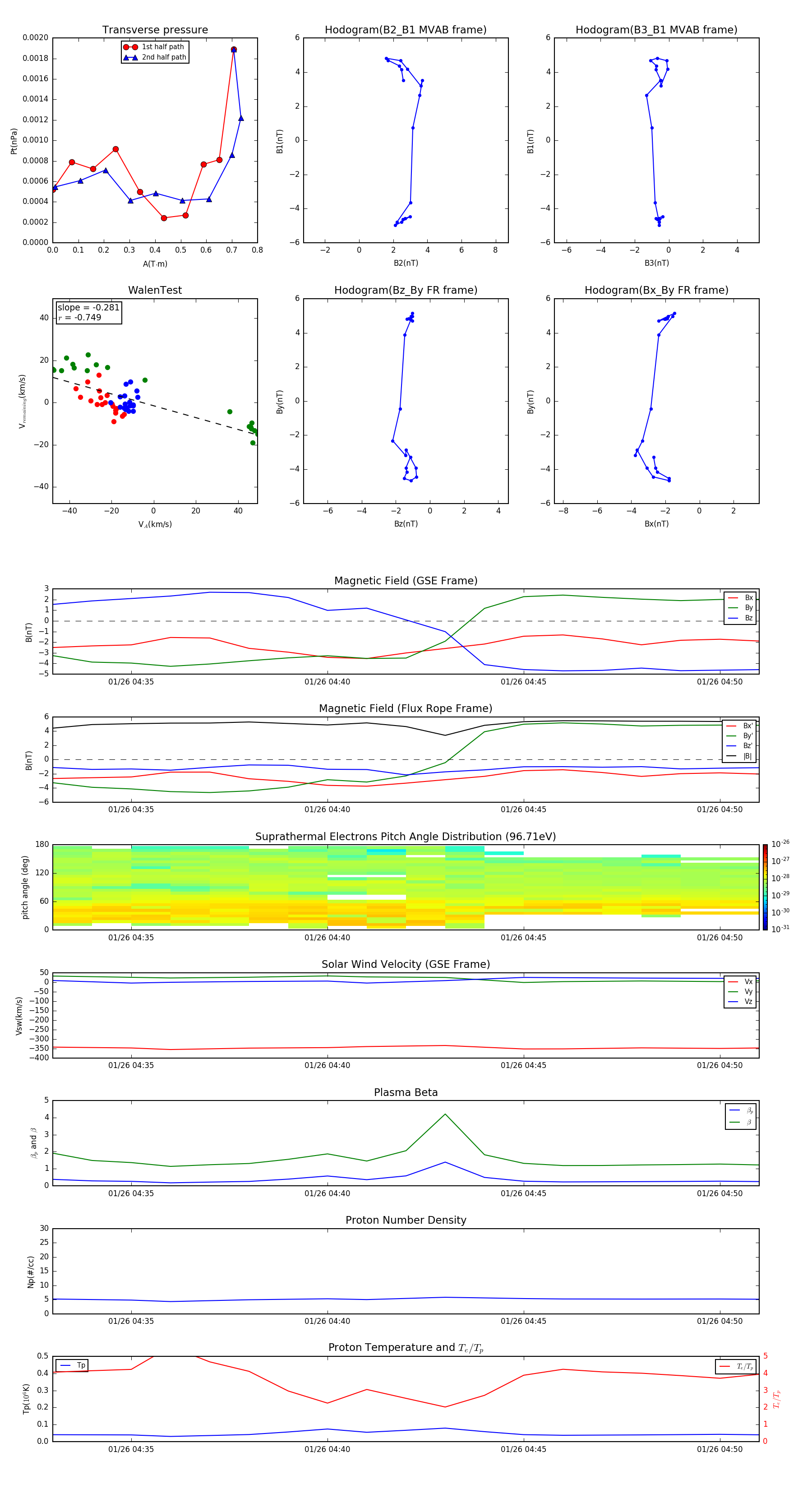
Task: Click the 'pitch angle (deg)' axis label
Action: pos(25,887)
